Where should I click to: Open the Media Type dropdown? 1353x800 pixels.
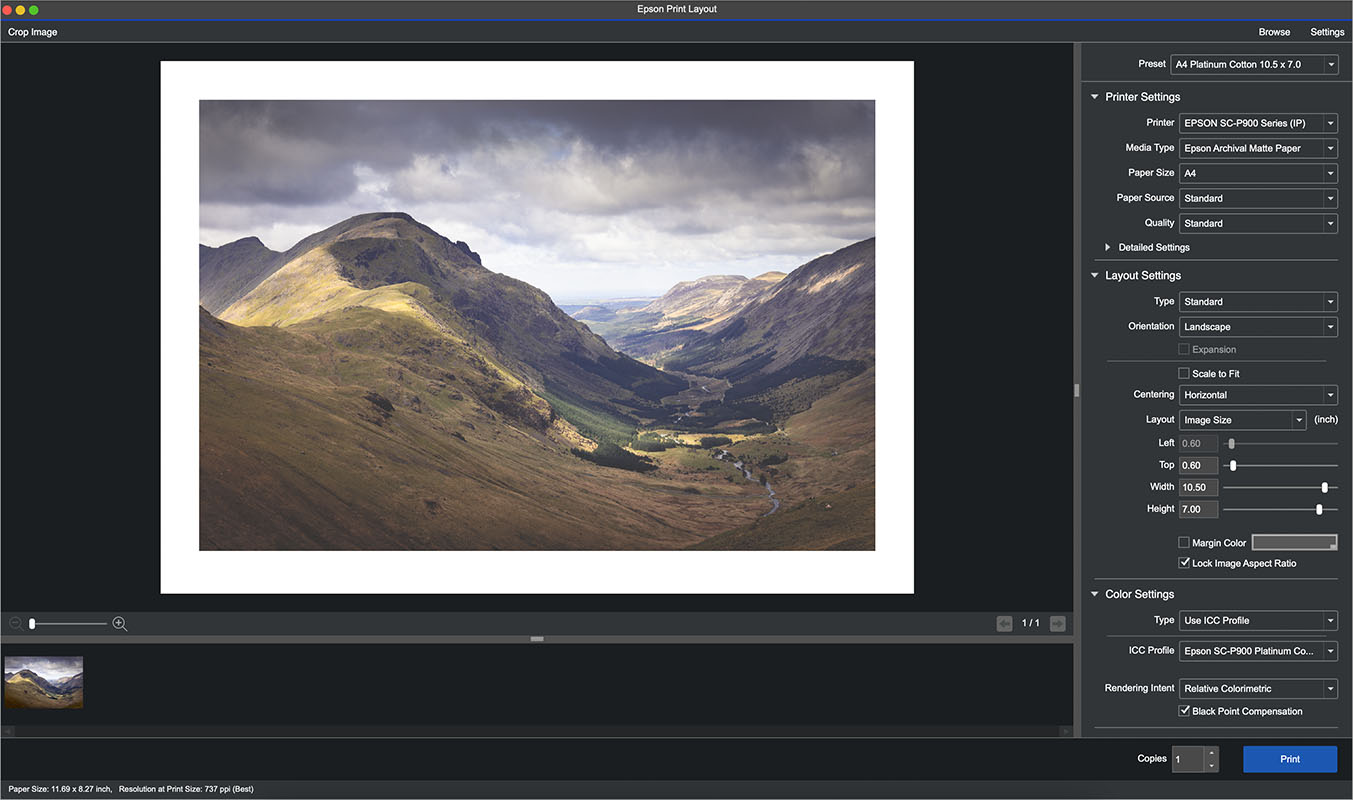pos(1258,148)
